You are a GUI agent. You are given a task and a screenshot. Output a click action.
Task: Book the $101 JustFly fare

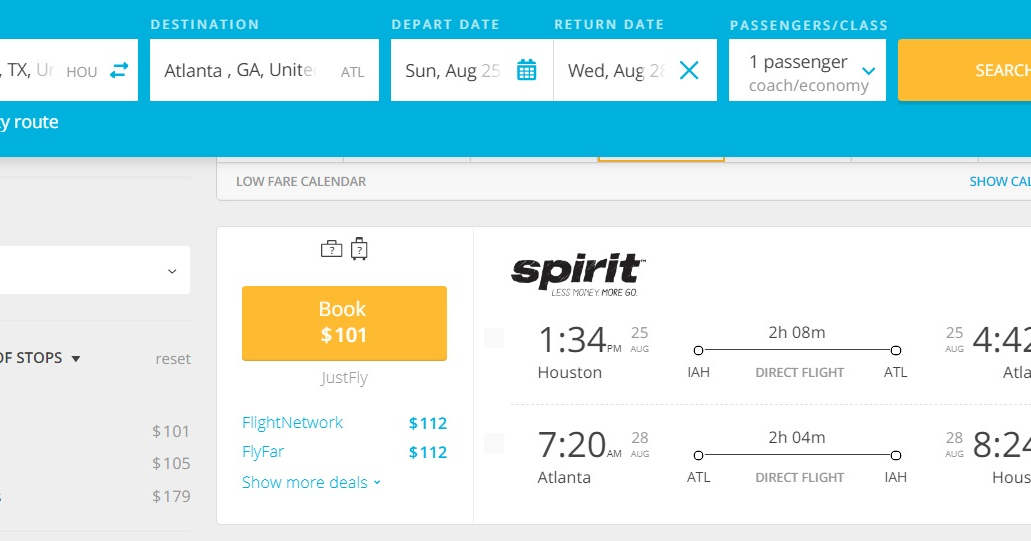click(345, 323)
